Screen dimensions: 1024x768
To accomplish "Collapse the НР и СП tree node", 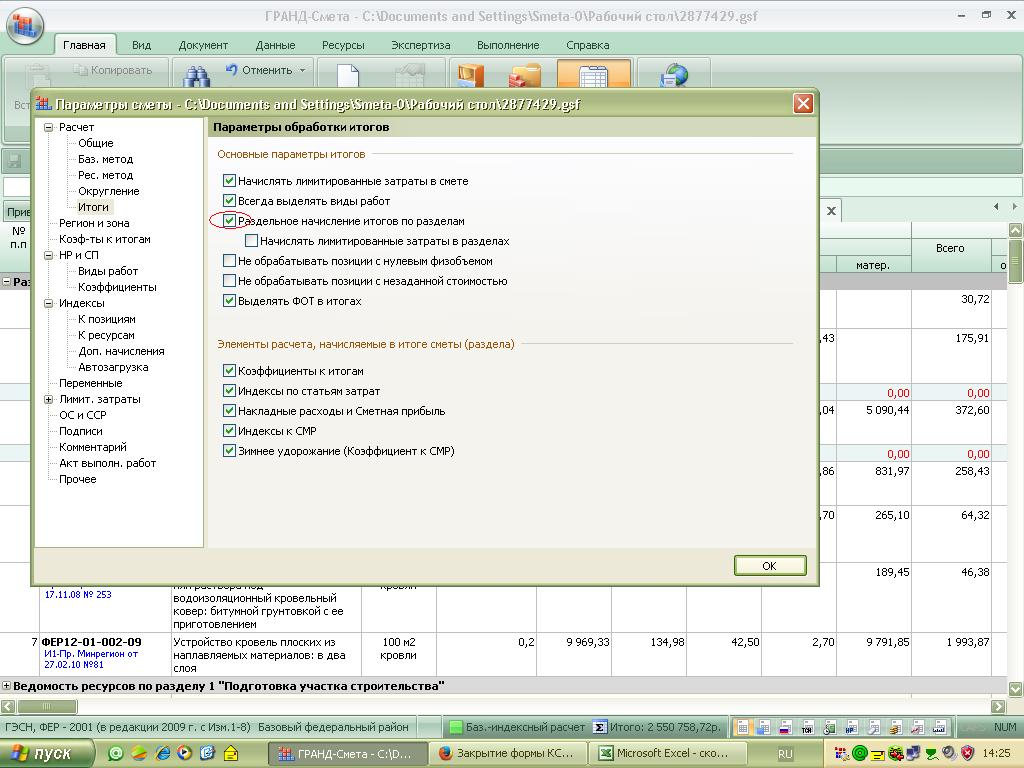I will (48, 255).
